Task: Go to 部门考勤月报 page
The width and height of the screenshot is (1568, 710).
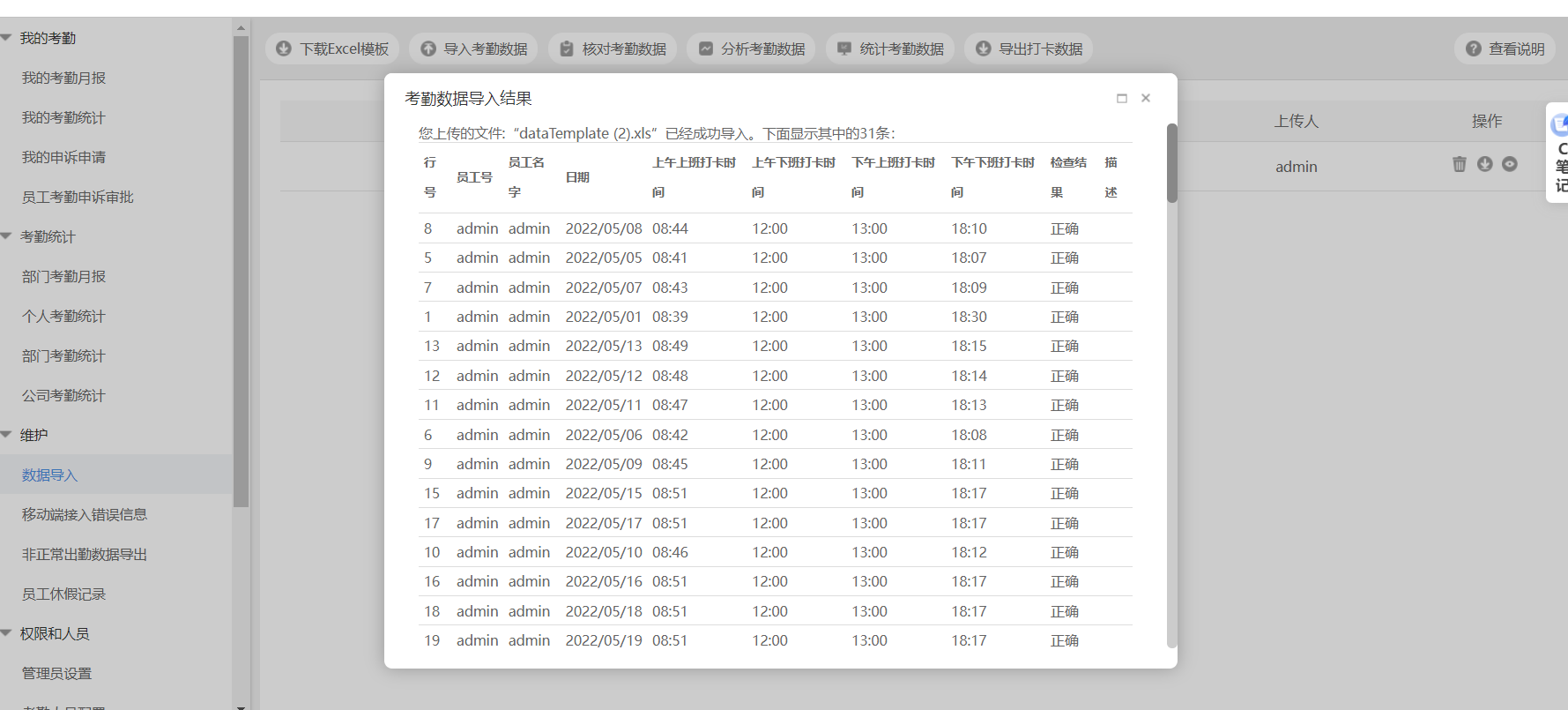Action: pyautogui.click(x=63, y=276)
